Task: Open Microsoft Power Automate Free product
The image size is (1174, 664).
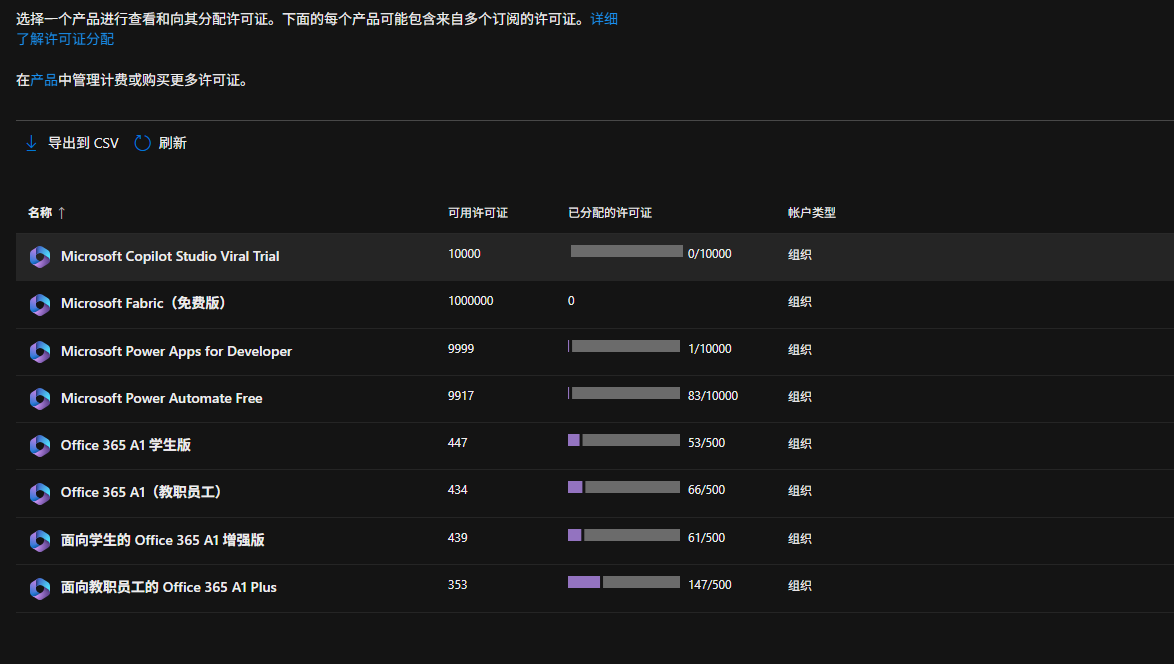Action: pyautogui.click(x=162, y=398)
